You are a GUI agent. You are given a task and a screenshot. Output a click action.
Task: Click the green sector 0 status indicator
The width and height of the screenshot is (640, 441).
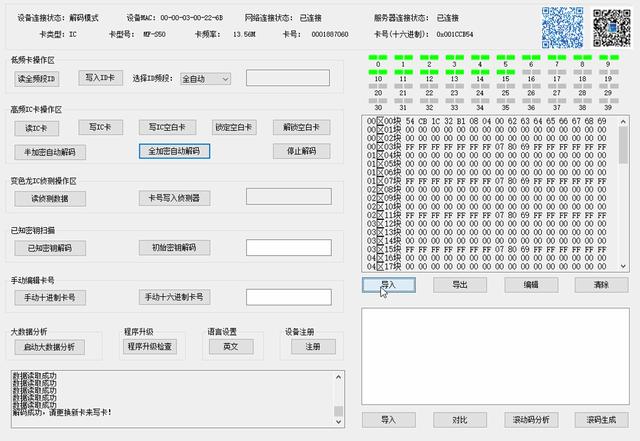(x=378, y=58)
